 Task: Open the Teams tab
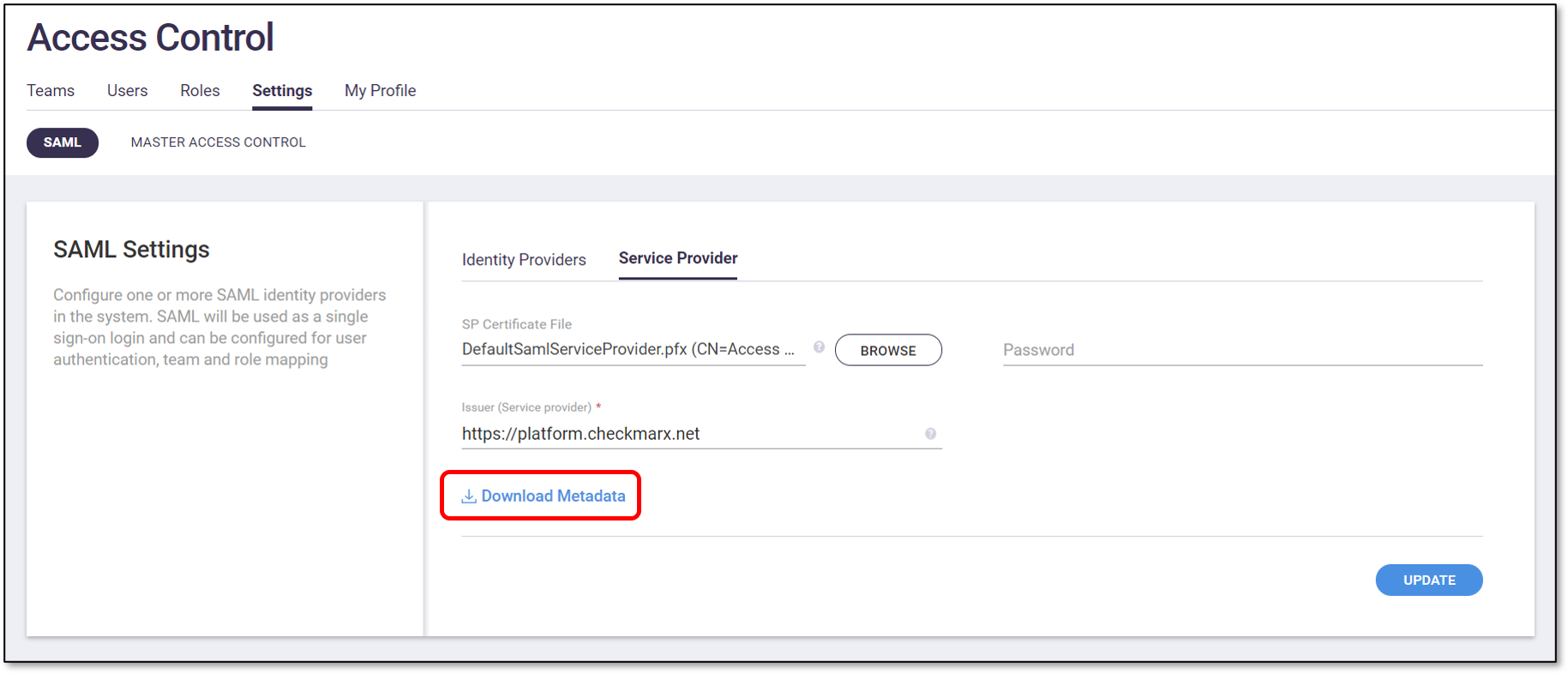point(51,90)
